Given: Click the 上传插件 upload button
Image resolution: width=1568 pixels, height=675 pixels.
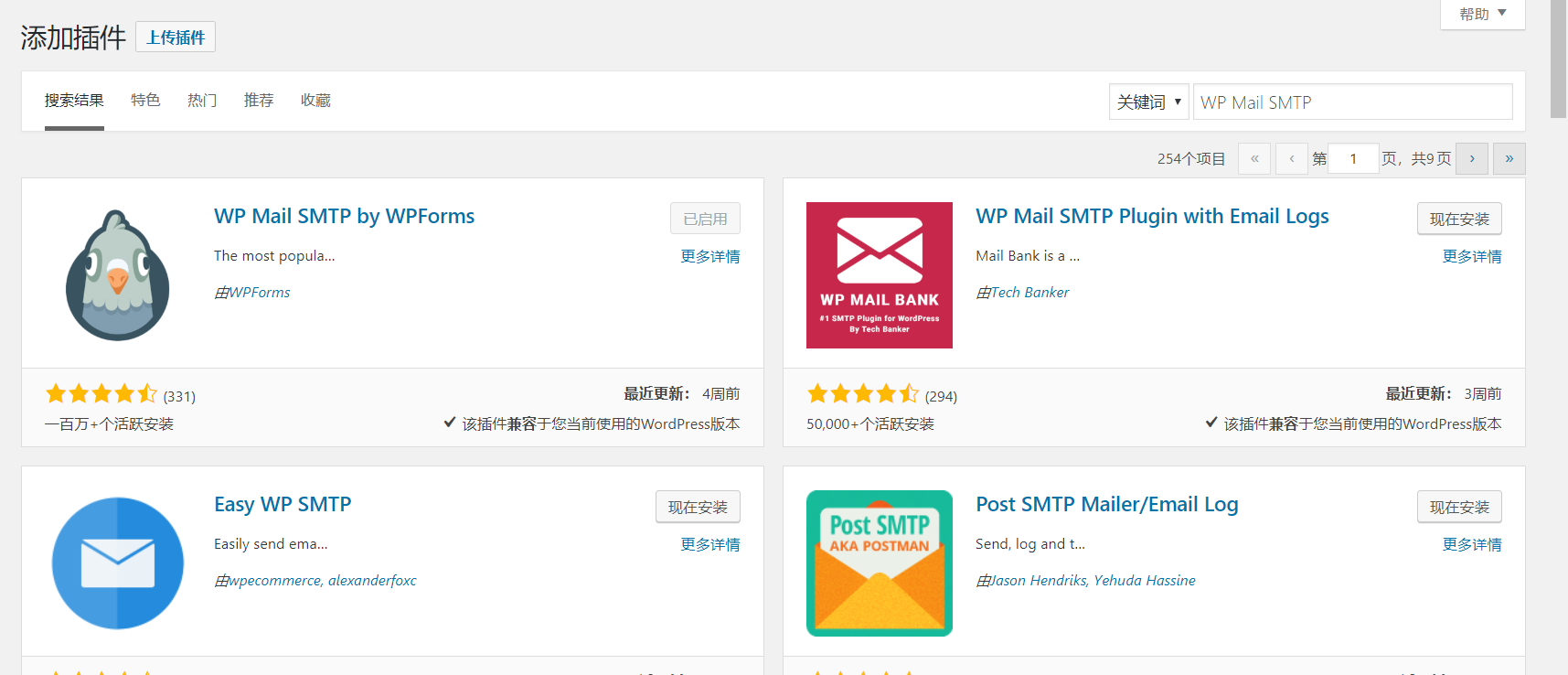Looking at the screenshot, I should 176,37.
